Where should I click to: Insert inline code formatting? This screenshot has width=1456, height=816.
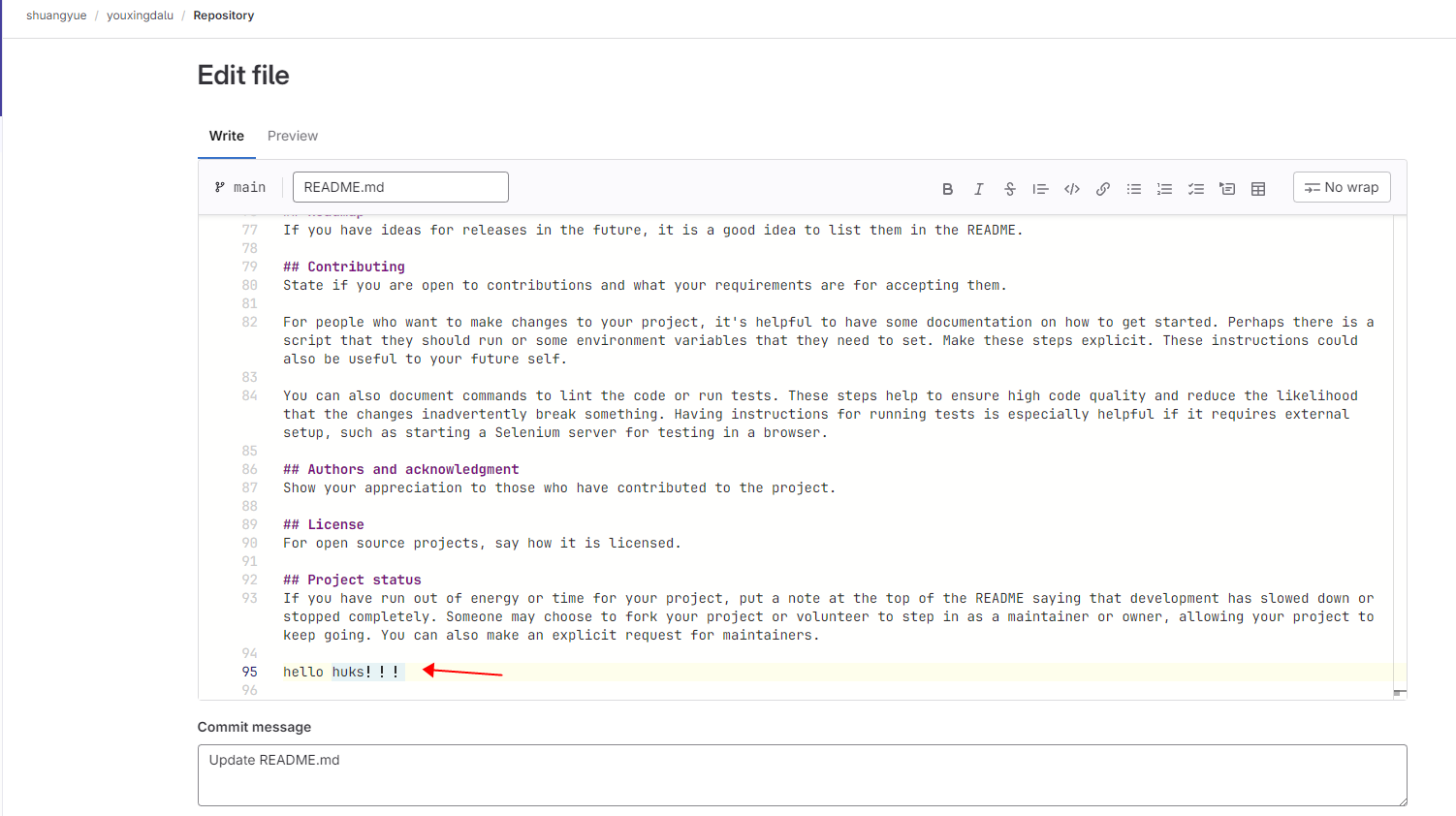coord(1071,189)
